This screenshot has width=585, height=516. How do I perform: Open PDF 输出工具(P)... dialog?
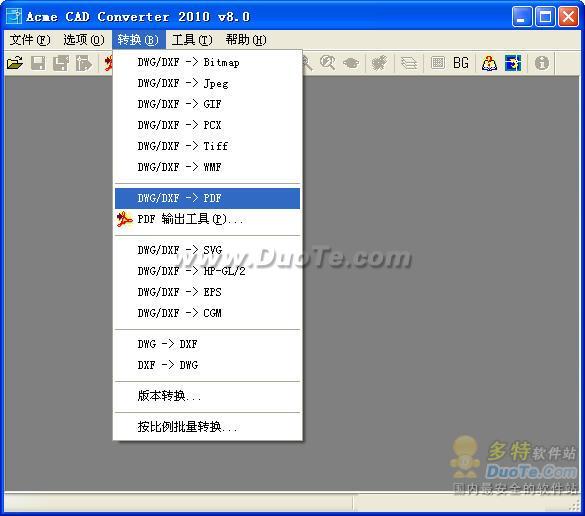207,219
